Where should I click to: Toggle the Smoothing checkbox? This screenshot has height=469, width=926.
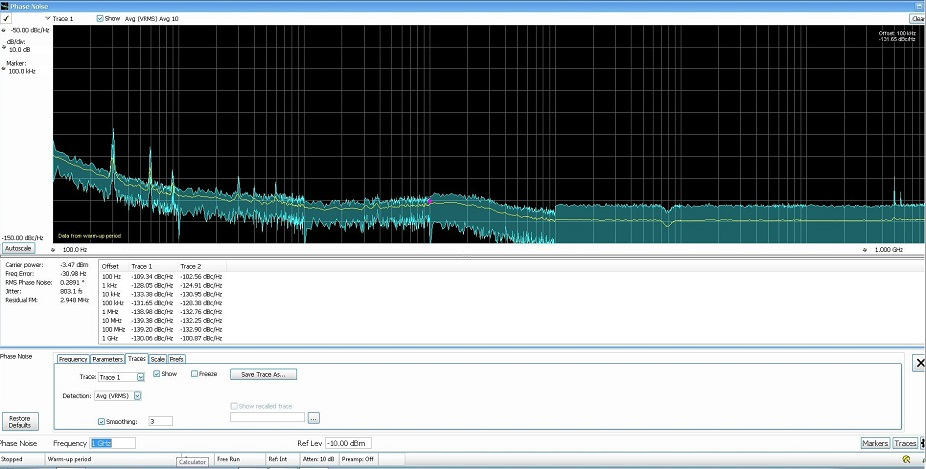pyautogui.click(x=102, y=421)
